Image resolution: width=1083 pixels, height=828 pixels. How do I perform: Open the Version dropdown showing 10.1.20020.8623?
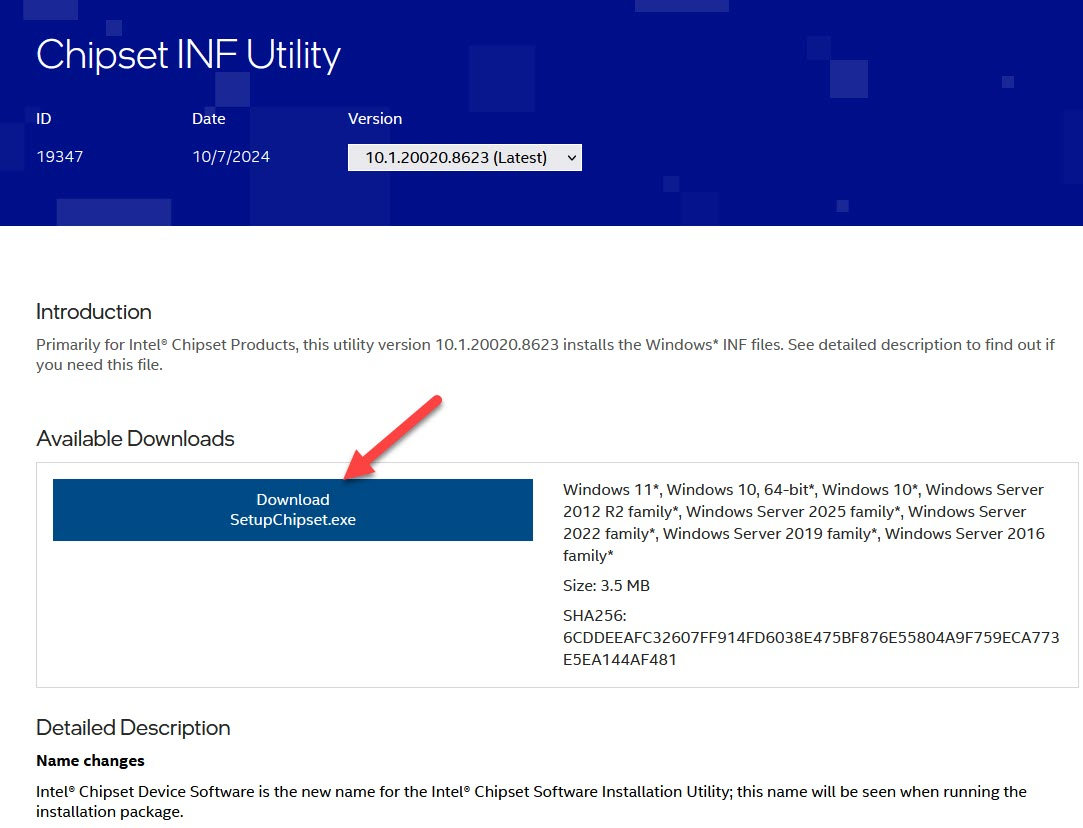point(456,157)
